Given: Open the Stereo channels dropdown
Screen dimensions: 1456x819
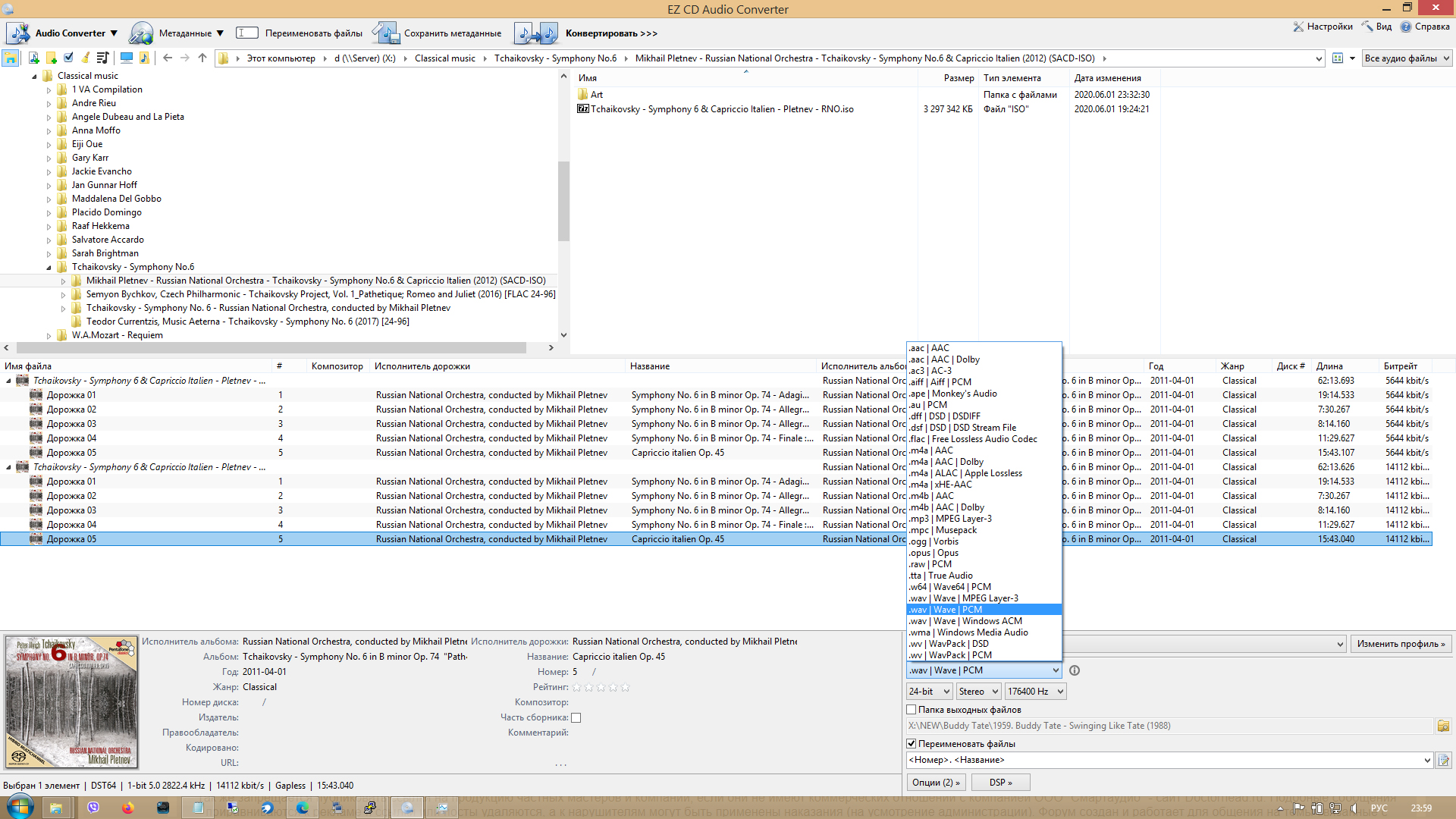Looking at the screenshot, I should [x=978, y=692].
